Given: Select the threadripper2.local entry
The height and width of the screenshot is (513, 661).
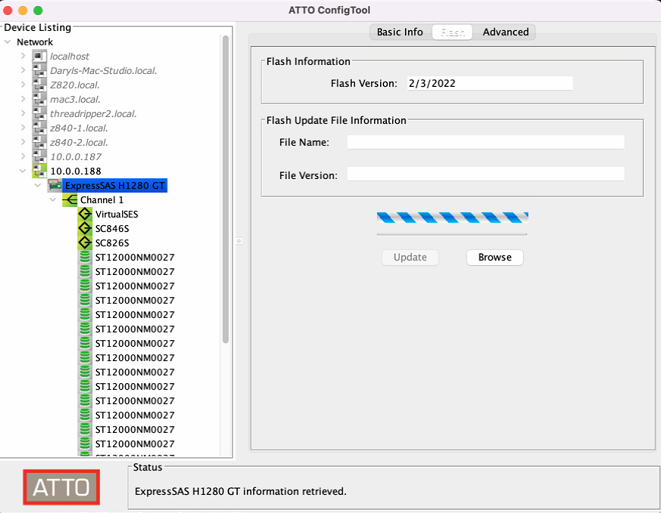Looking at the screenshot, I should pos(93,113).
